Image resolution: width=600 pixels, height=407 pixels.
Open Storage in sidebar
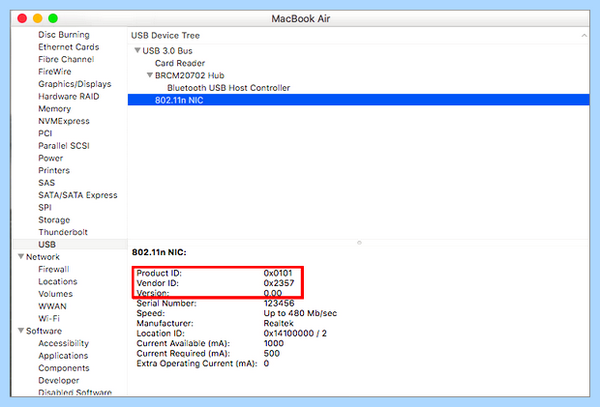pyautogui.click(x=54, y=220)
